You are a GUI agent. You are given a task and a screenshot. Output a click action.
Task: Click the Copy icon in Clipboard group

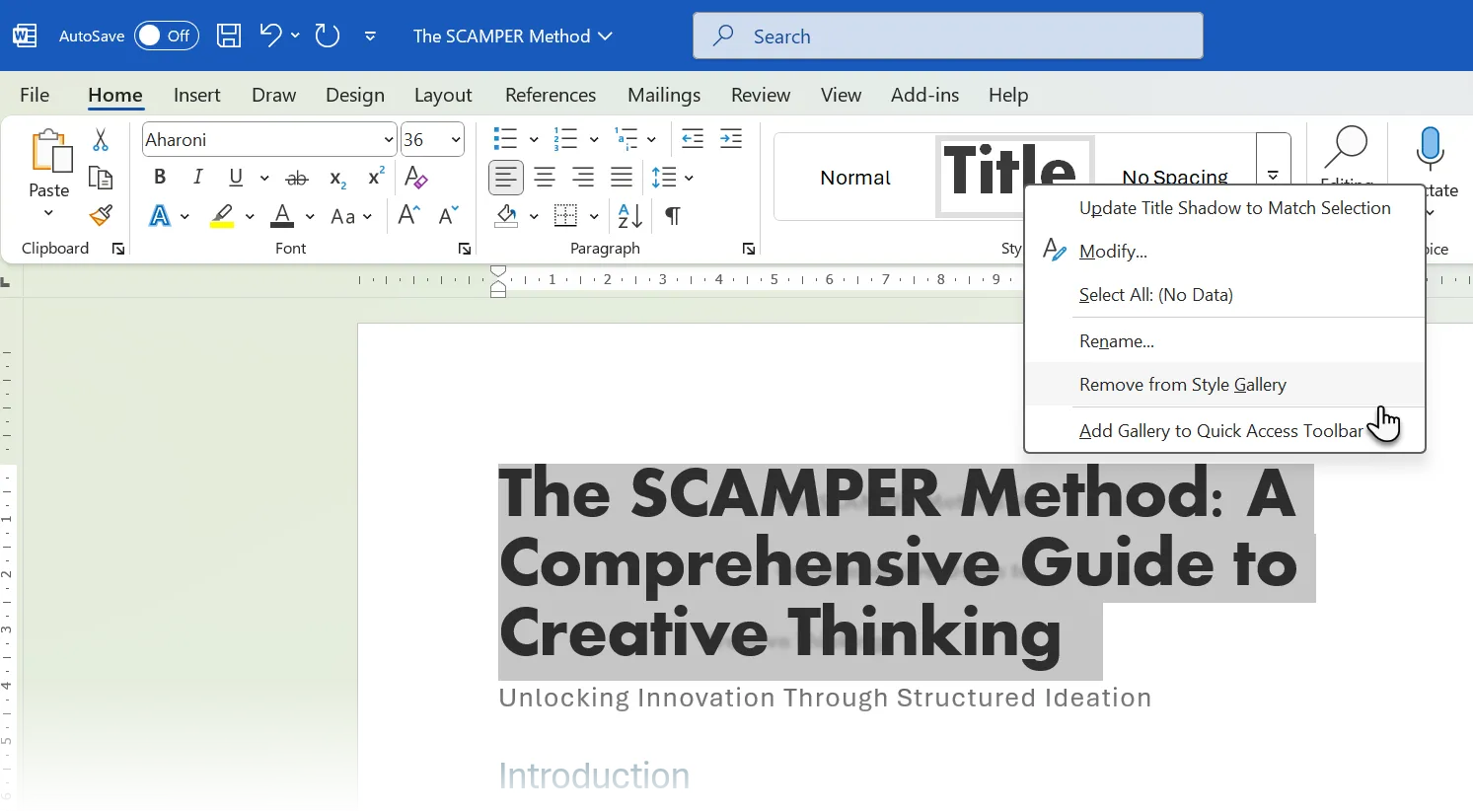pyautogui.click(x=101, y=178)
